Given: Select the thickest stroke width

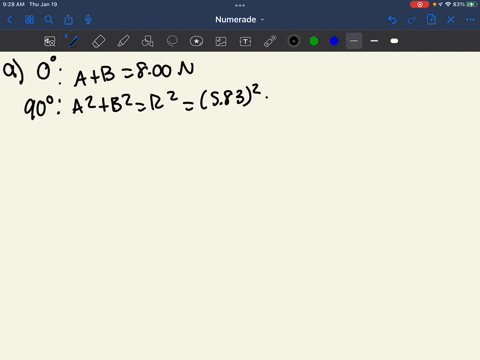Looking at the screenshot, I should coord(394,41).
